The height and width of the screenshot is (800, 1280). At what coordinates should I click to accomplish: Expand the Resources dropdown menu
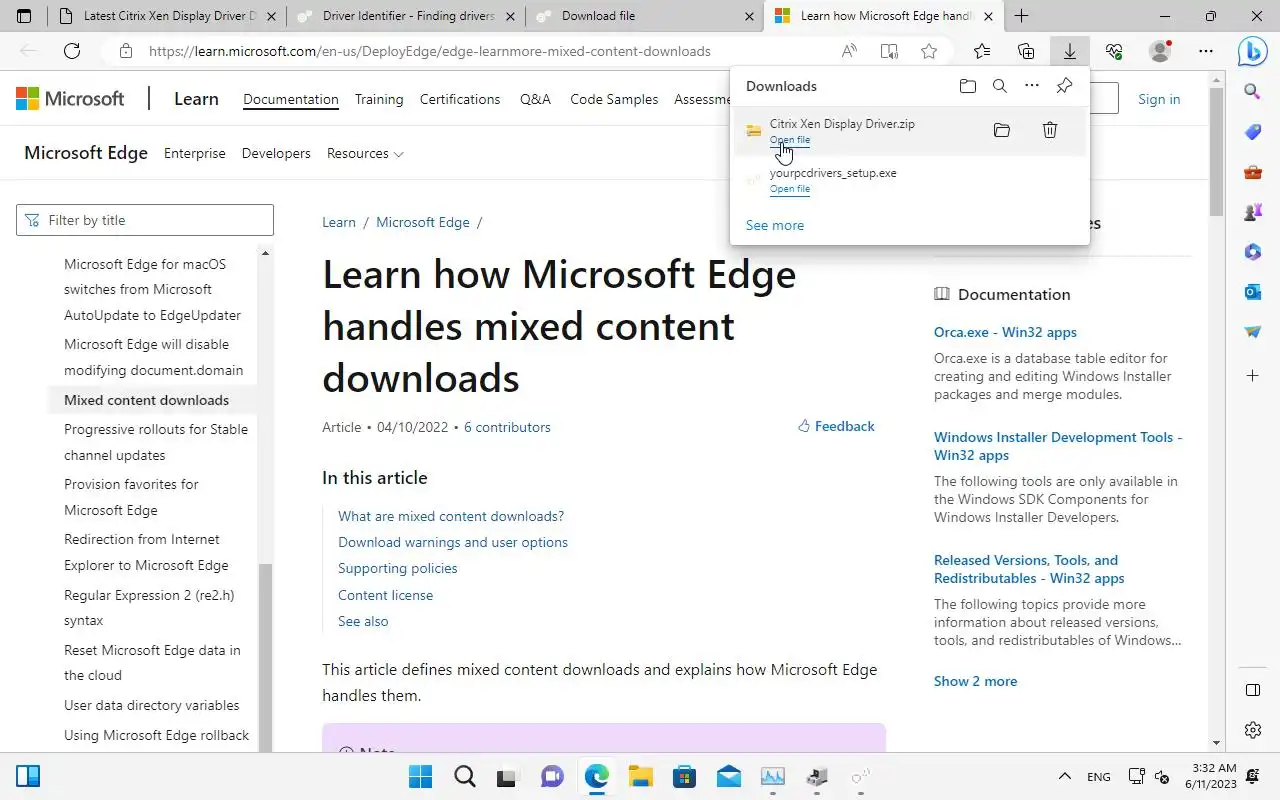tap(365, 153)
